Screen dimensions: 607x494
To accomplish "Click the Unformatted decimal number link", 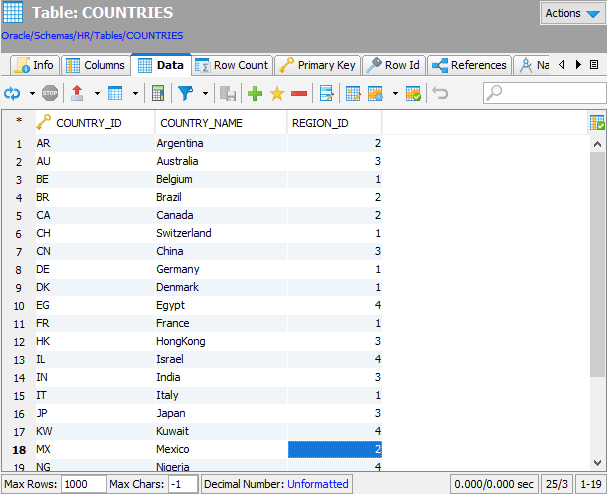I will coord(318,484).
